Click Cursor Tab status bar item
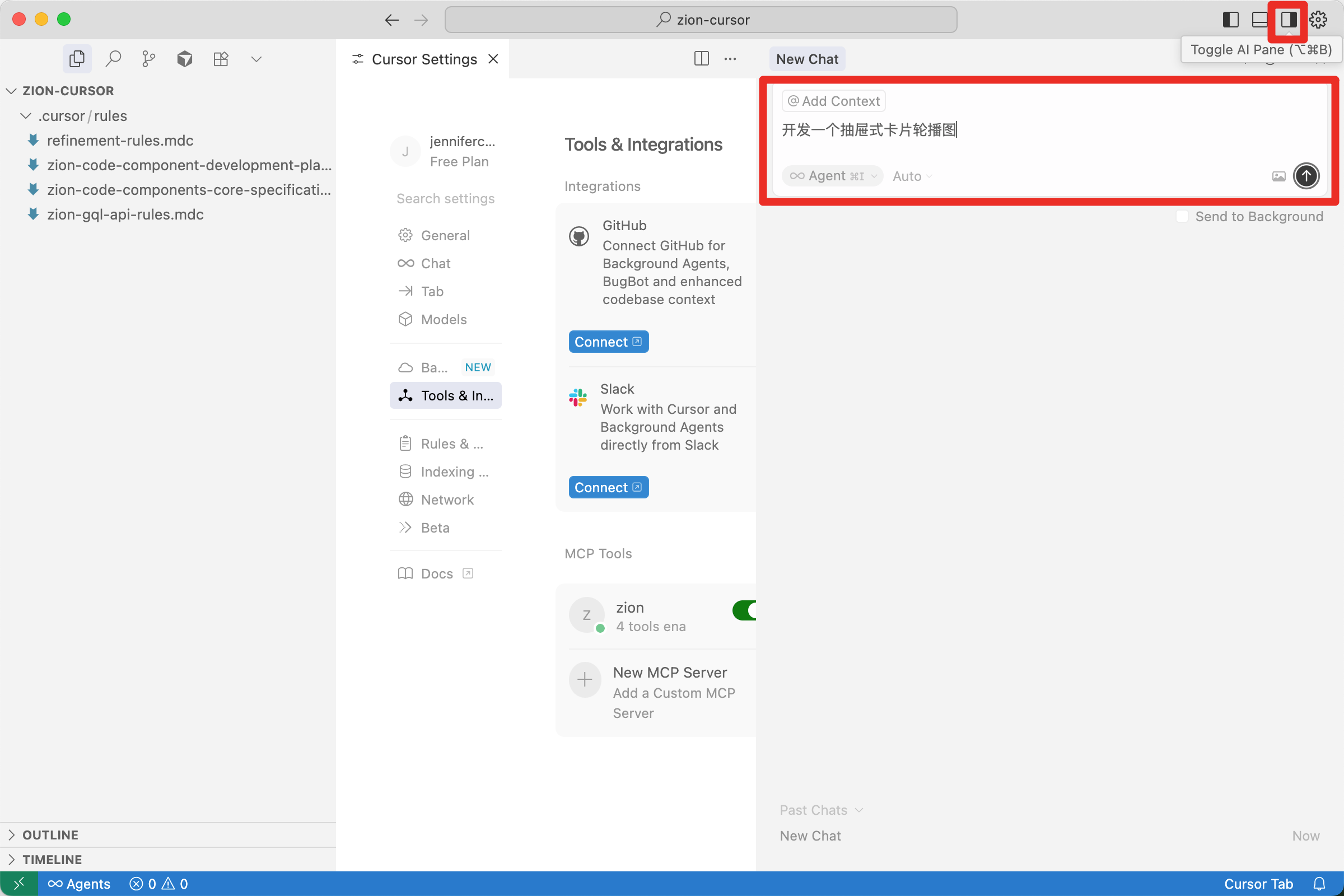Viewport: 1344px width, 896px height. 1258,884
